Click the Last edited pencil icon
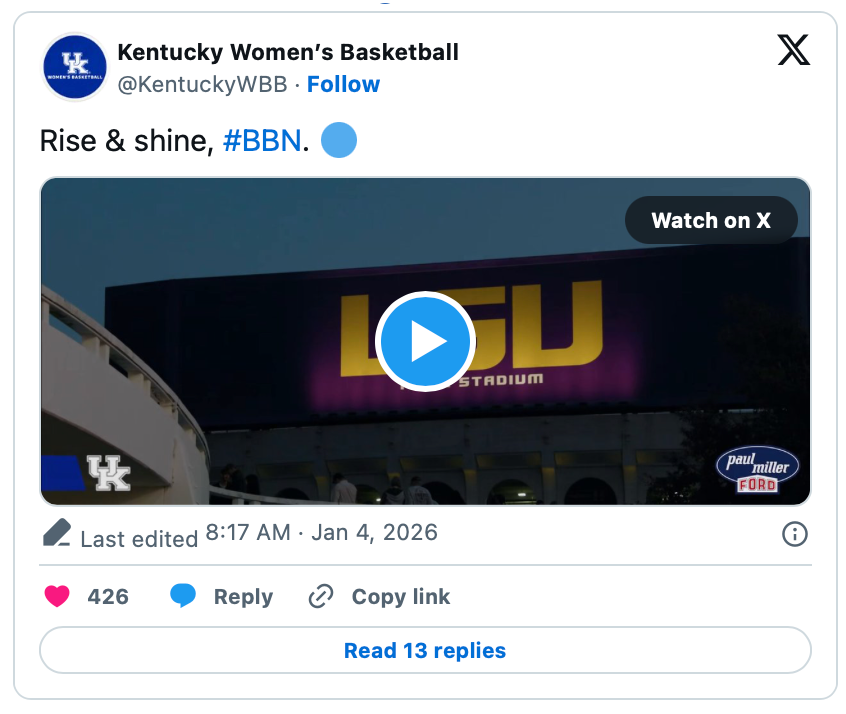This screenshot has width=846, height=714. [57, 534]
